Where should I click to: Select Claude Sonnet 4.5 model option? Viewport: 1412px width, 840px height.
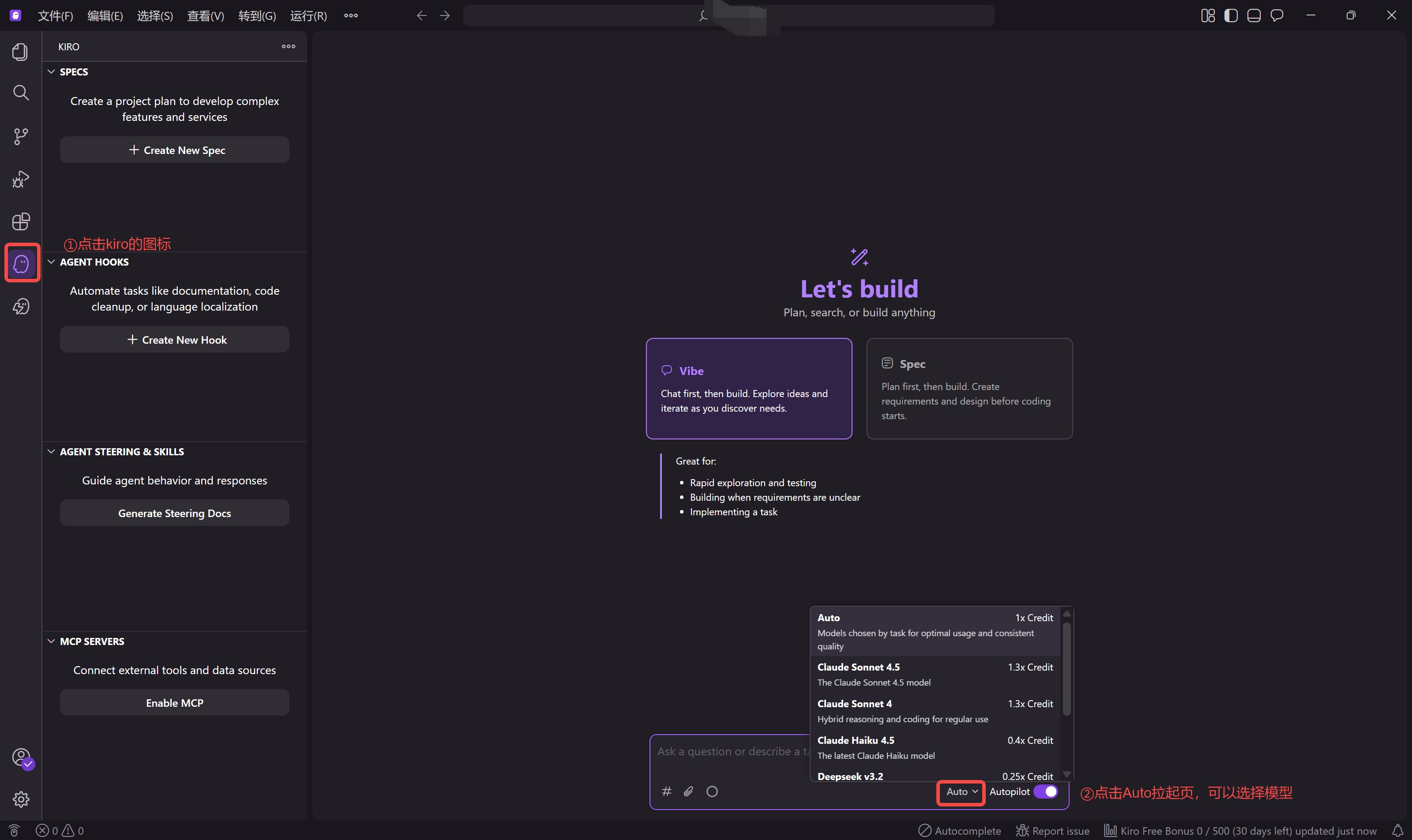tap(935, 674)
